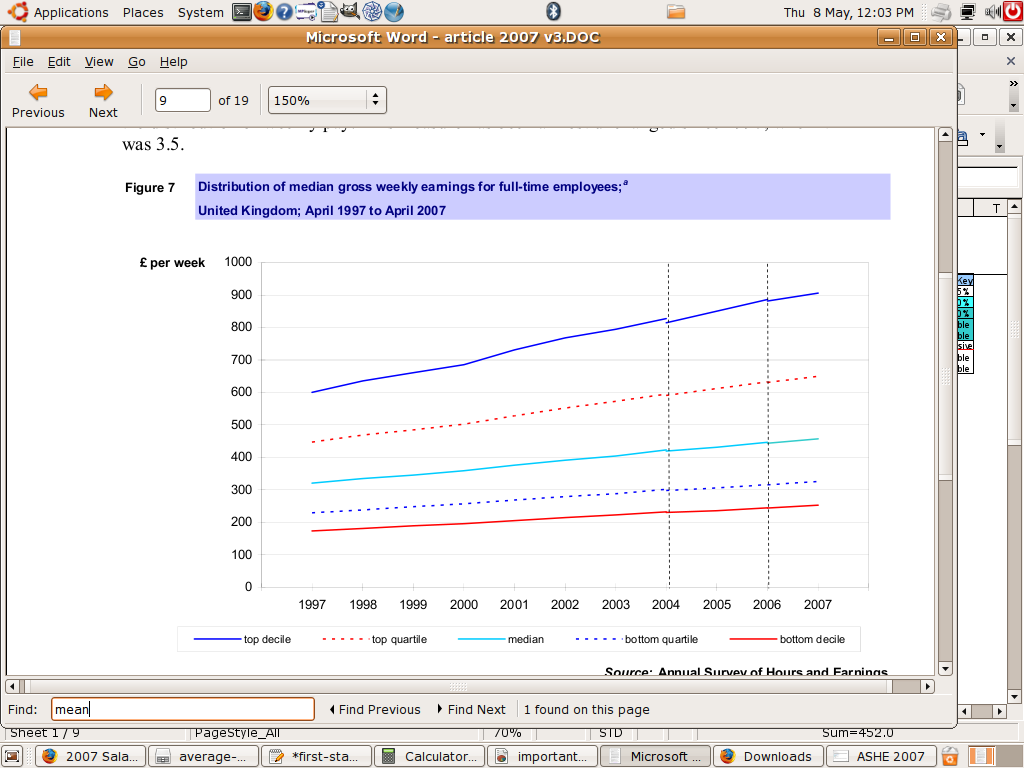Click the show desktop icon in bottom panel
Viewport: 1024px width, 768px height.
pyautogui.click(x=13, y=756)
